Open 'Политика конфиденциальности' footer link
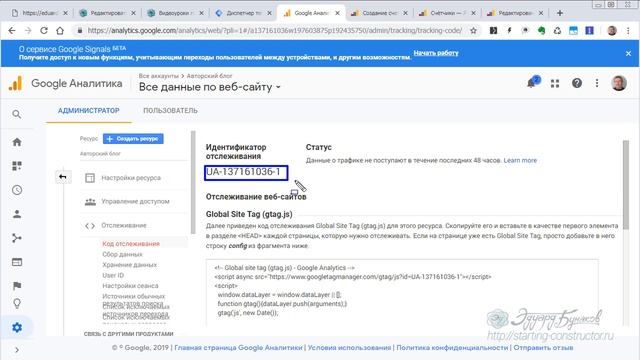Viewport: 640px width, 360px height. point(452,348)
